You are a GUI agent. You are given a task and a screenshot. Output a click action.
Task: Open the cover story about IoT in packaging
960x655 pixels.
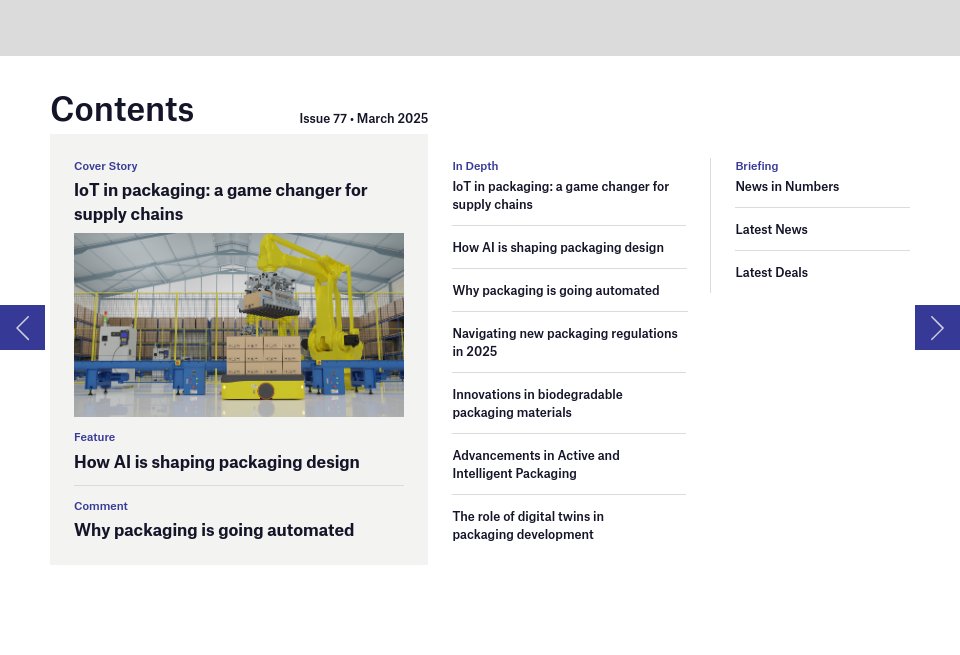tap(220, 201)
